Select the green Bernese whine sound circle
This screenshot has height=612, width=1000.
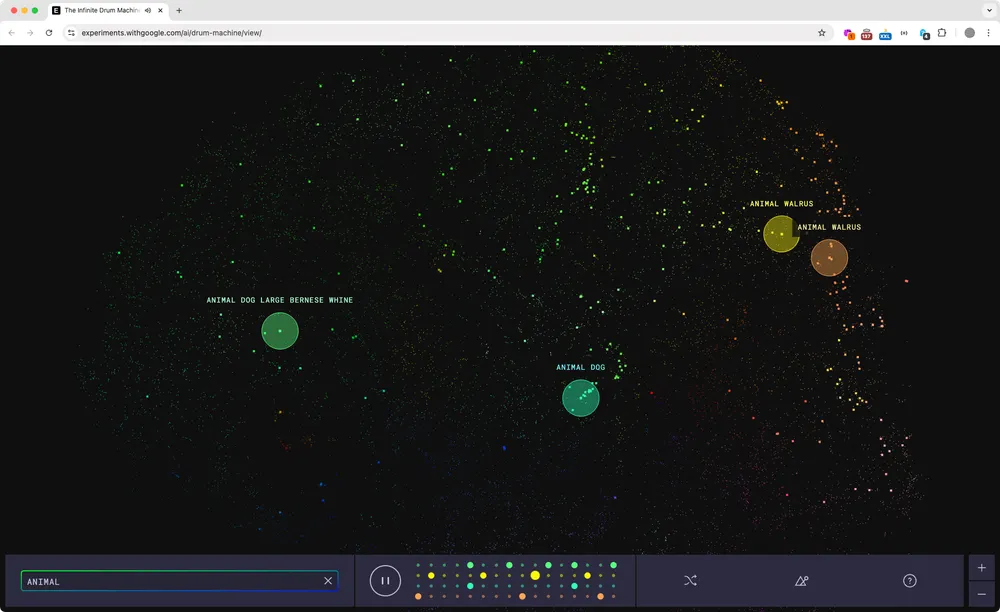(x=280, y=331)
